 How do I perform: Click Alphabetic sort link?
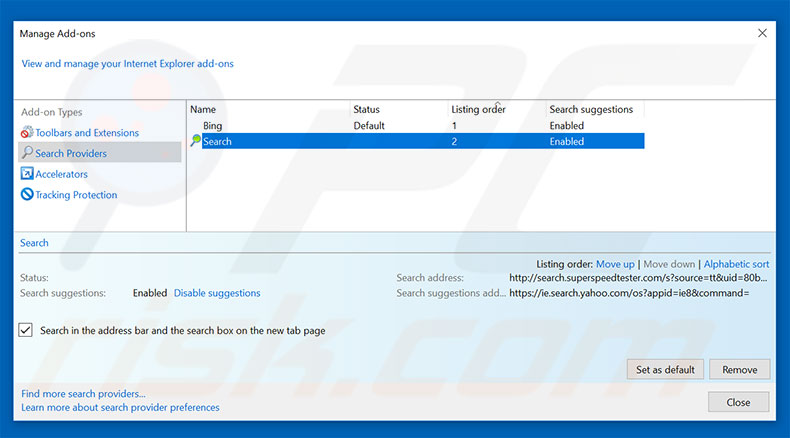736,264
